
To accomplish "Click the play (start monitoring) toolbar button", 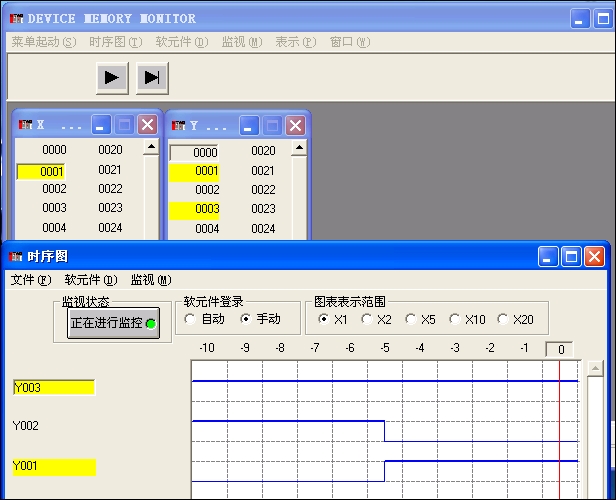I will click(112, 77).
